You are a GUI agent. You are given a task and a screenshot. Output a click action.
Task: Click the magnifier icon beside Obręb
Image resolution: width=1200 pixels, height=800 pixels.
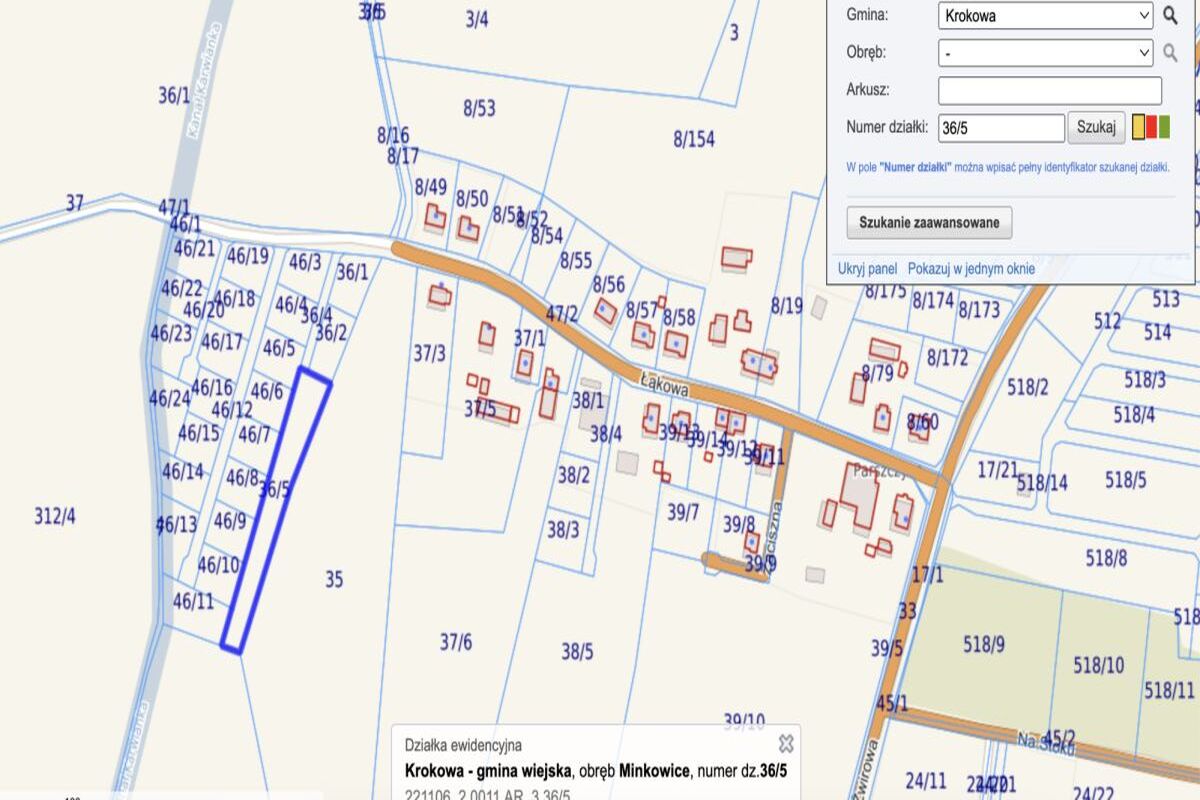tap(1170, 53)
